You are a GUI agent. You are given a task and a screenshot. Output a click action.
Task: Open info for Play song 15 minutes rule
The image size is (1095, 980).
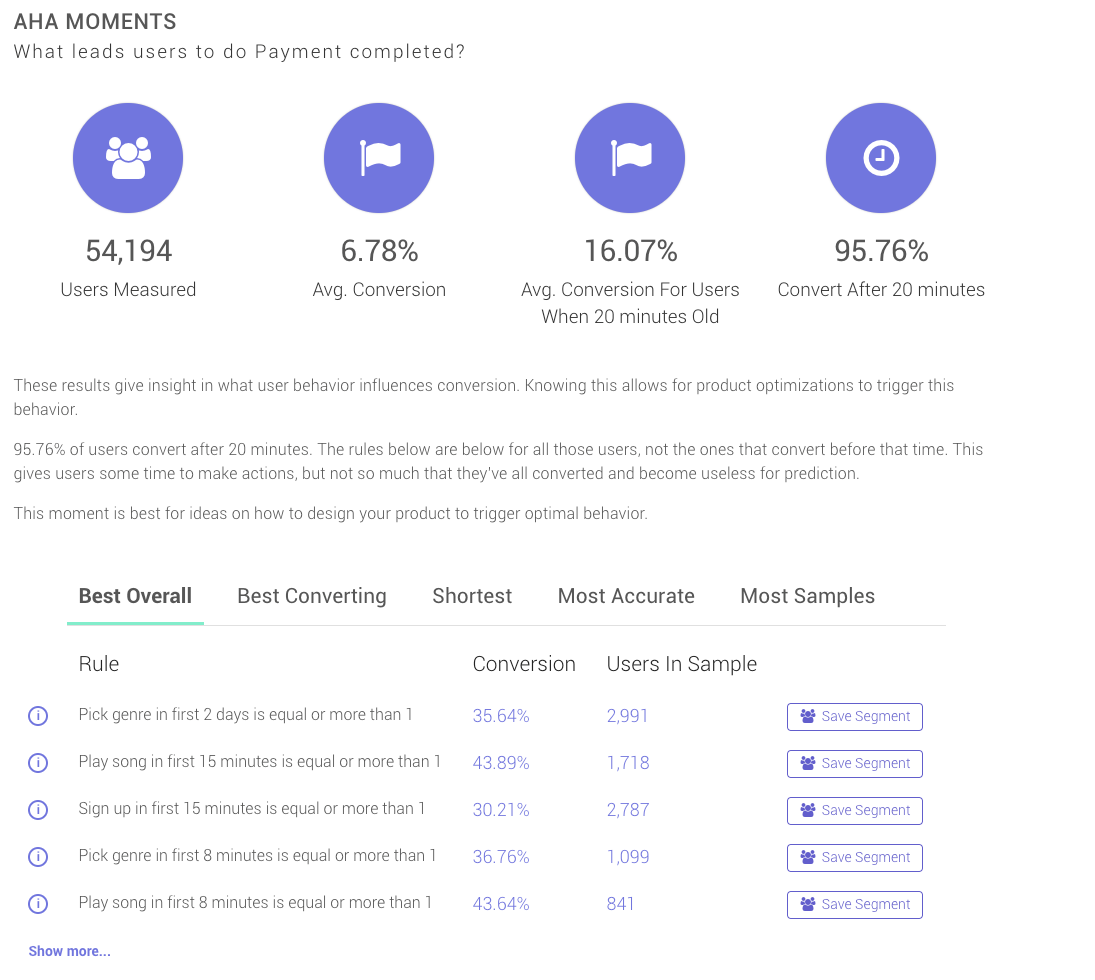(x=38, y=763)
